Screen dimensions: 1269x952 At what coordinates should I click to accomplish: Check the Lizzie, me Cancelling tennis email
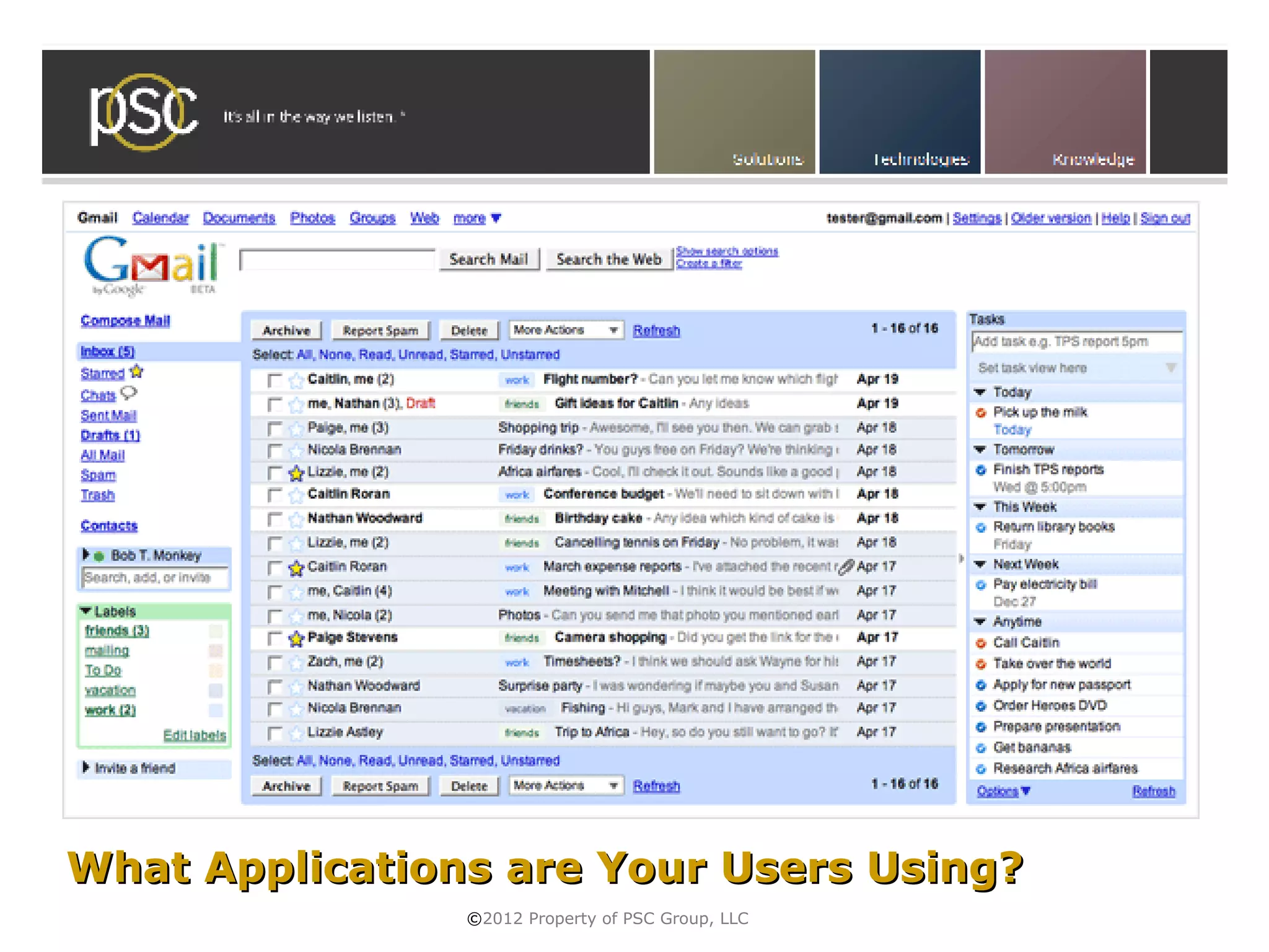[x=274, y=544]
